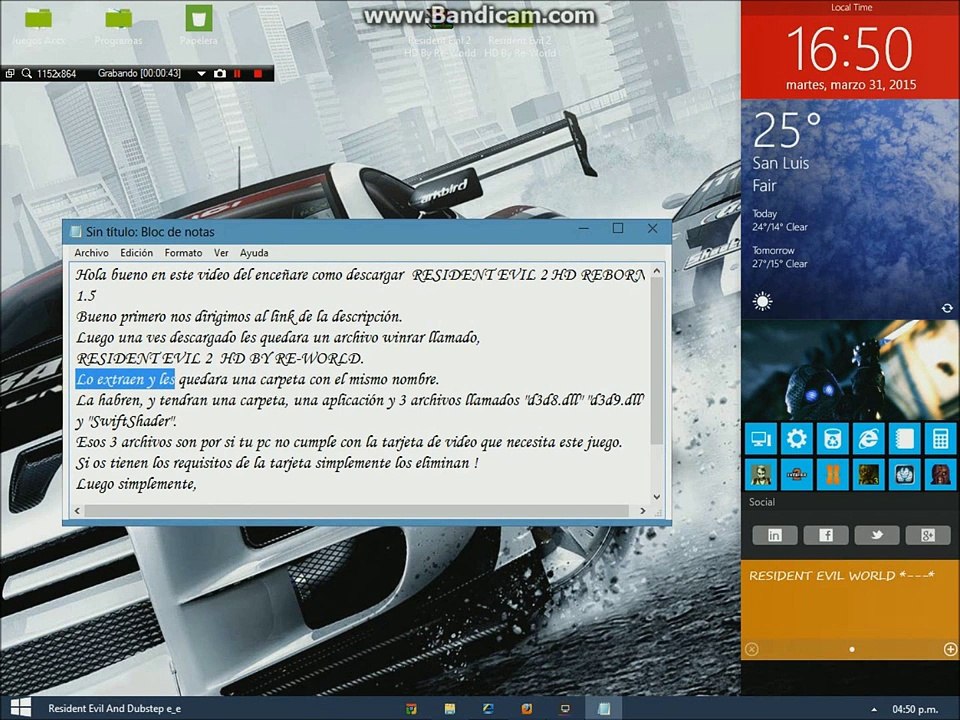This screenshot has height=720, width=960.
Task: Click the game picture tile in sidebar
Action: pyautogui.click(x=850, y=369)
